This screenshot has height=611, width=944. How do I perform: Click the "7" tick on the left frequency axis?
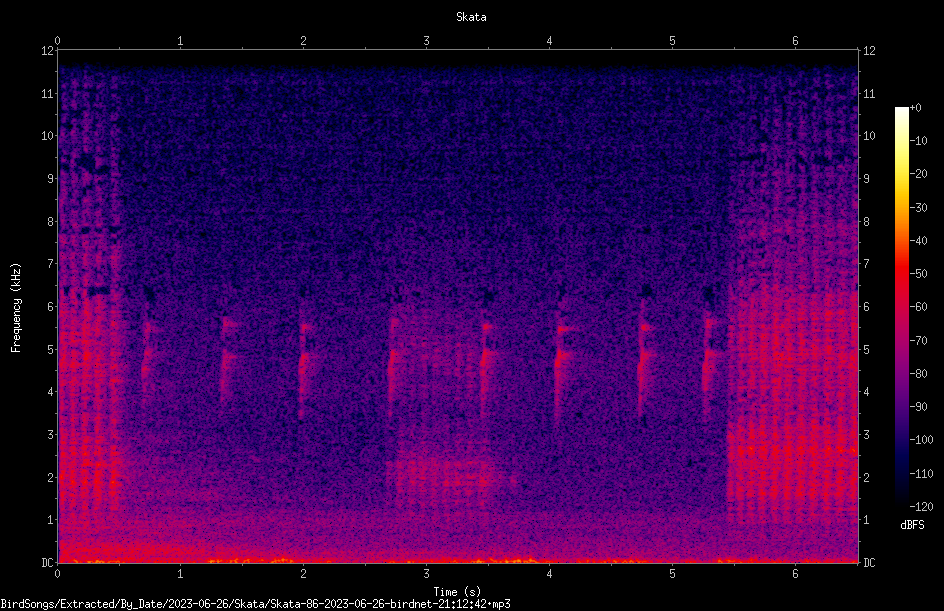[x=51, y=264]
